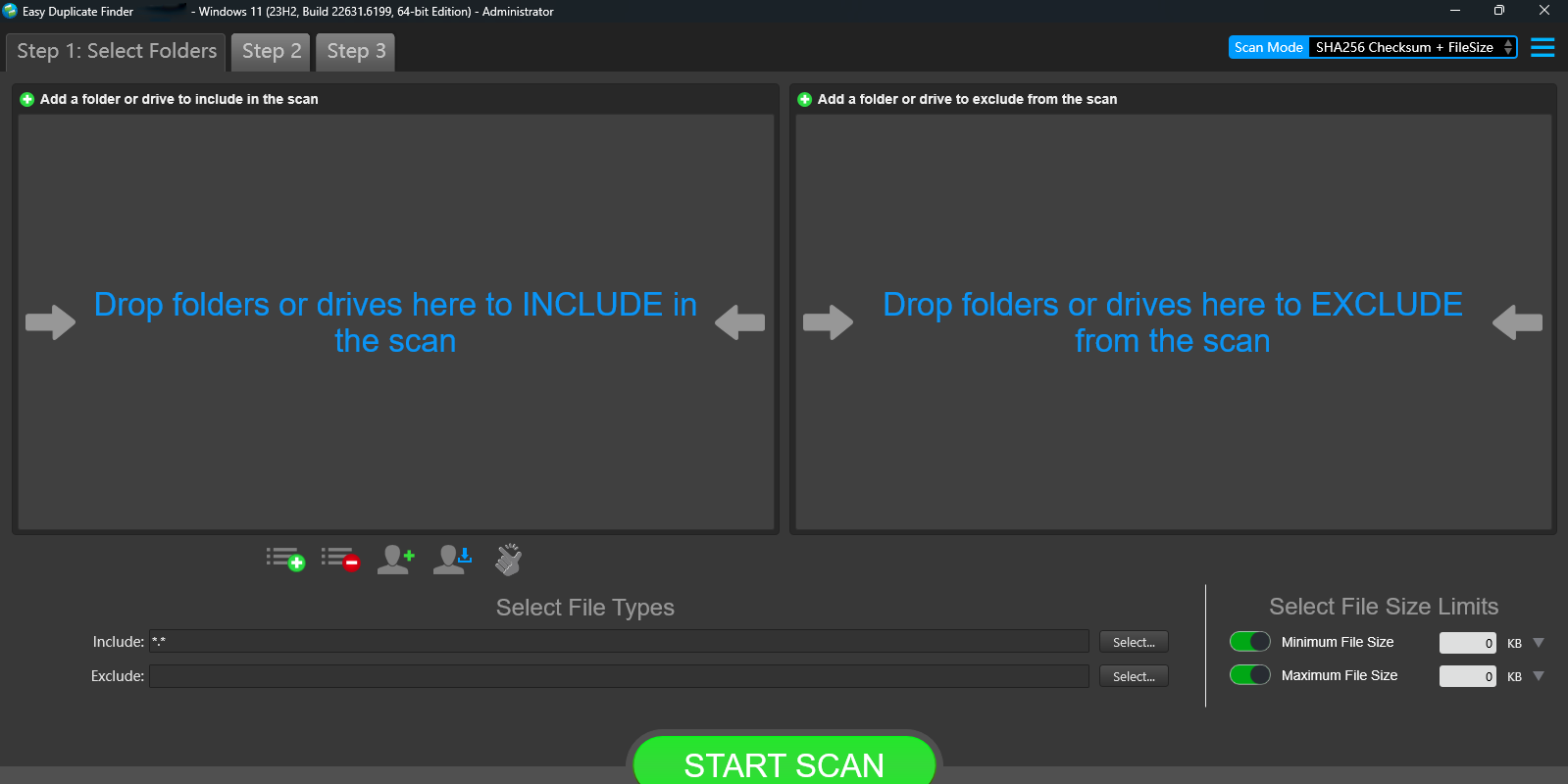The image size is (1568, 784).
Task: Click the remove-from-list icon with red minus
Action: [340, 560]
